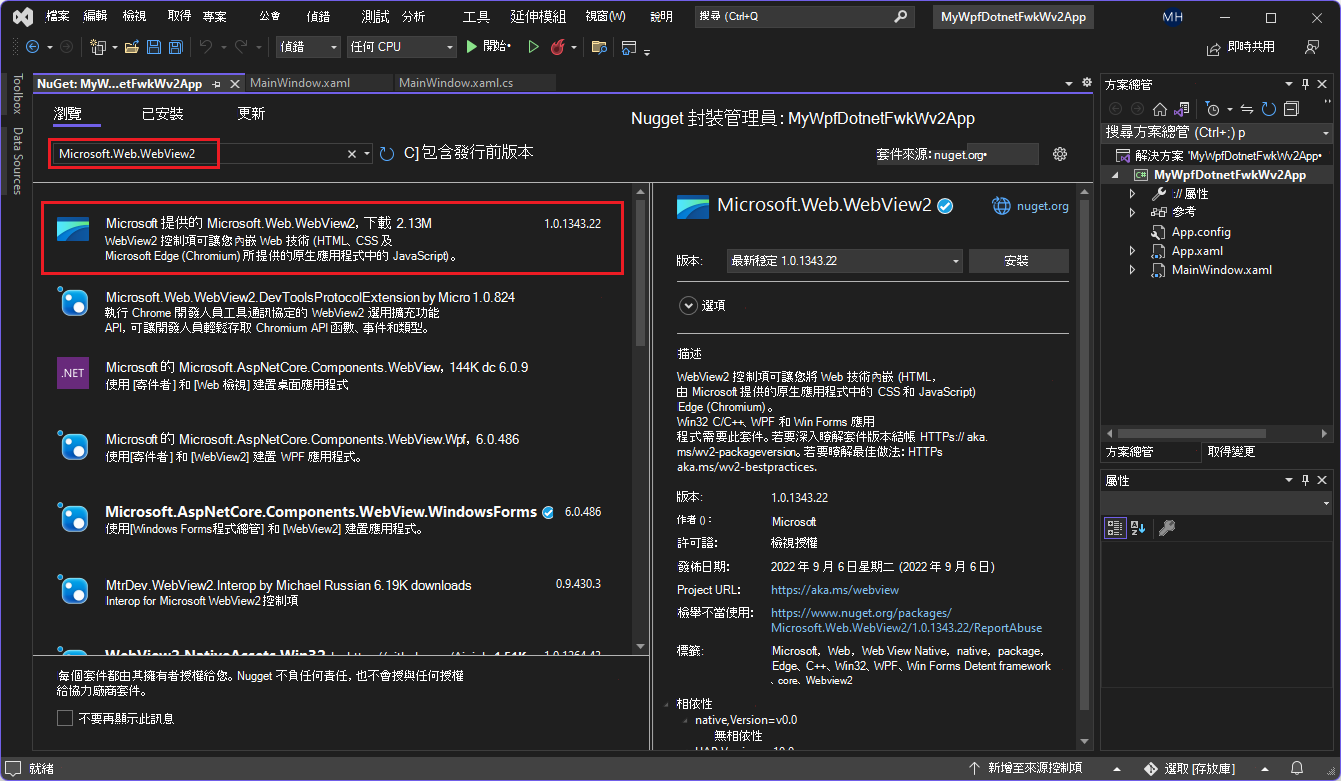1341x781 pixels.
Task: Click the navigate backward arrow in main toolbar
Action: pos(32,47)
